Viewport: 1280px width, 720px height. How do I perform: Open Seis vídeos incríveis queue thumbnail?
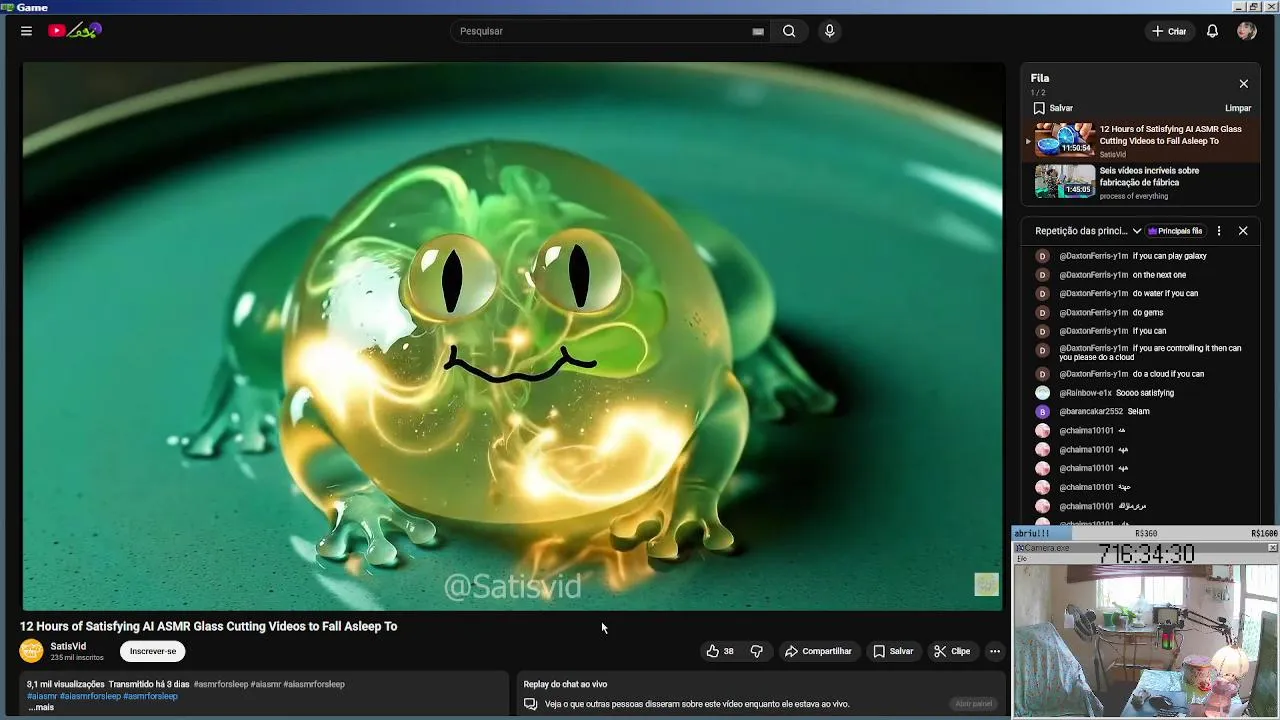[1064, 181]
